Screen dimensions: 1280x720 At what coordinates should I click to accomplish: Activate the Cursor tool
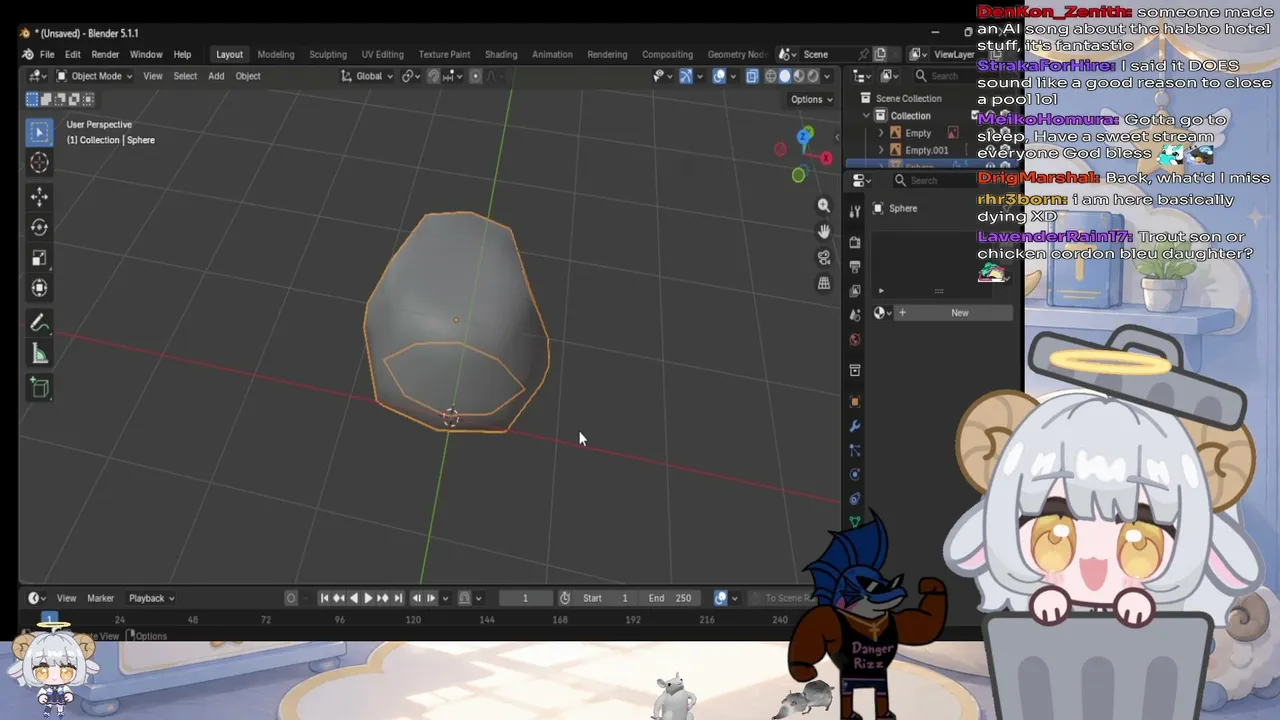[x=39, y=162]
